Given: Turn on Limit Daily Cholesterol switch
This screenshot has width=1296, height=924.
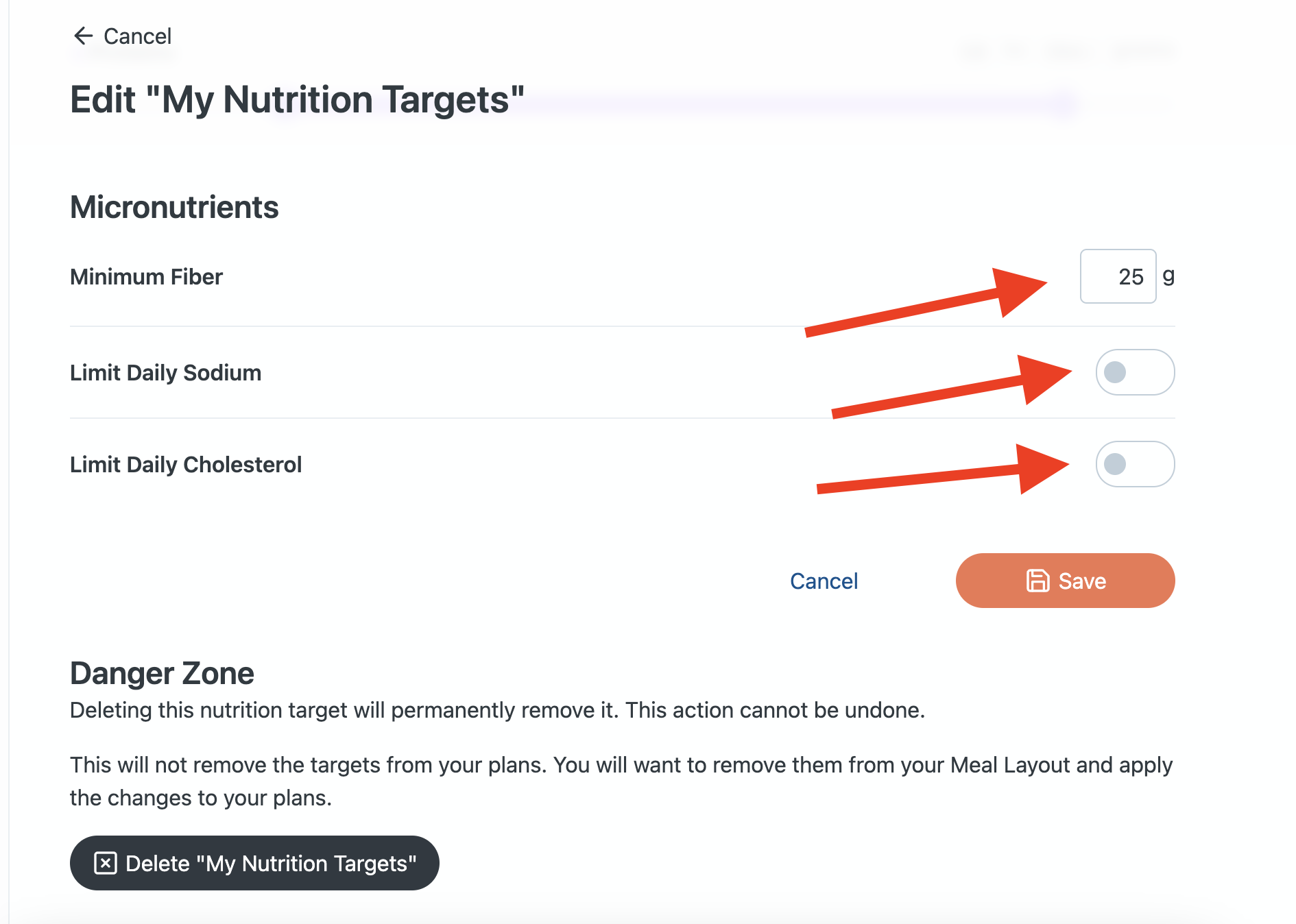Looking at the screenshot, I should pyautogui.click(x=1135, y=464).
